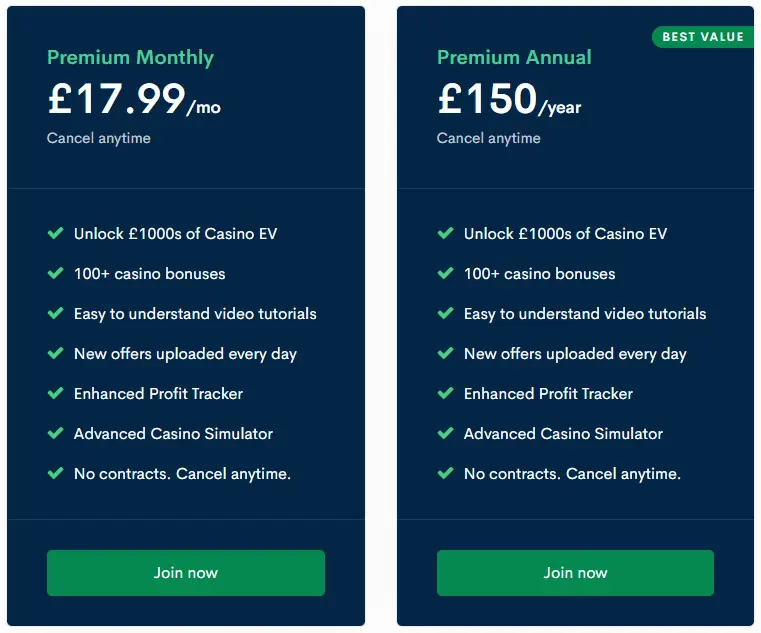Click Monthly checkmark beside video tutorials
761x633 pixels.
tap(56, 314)
